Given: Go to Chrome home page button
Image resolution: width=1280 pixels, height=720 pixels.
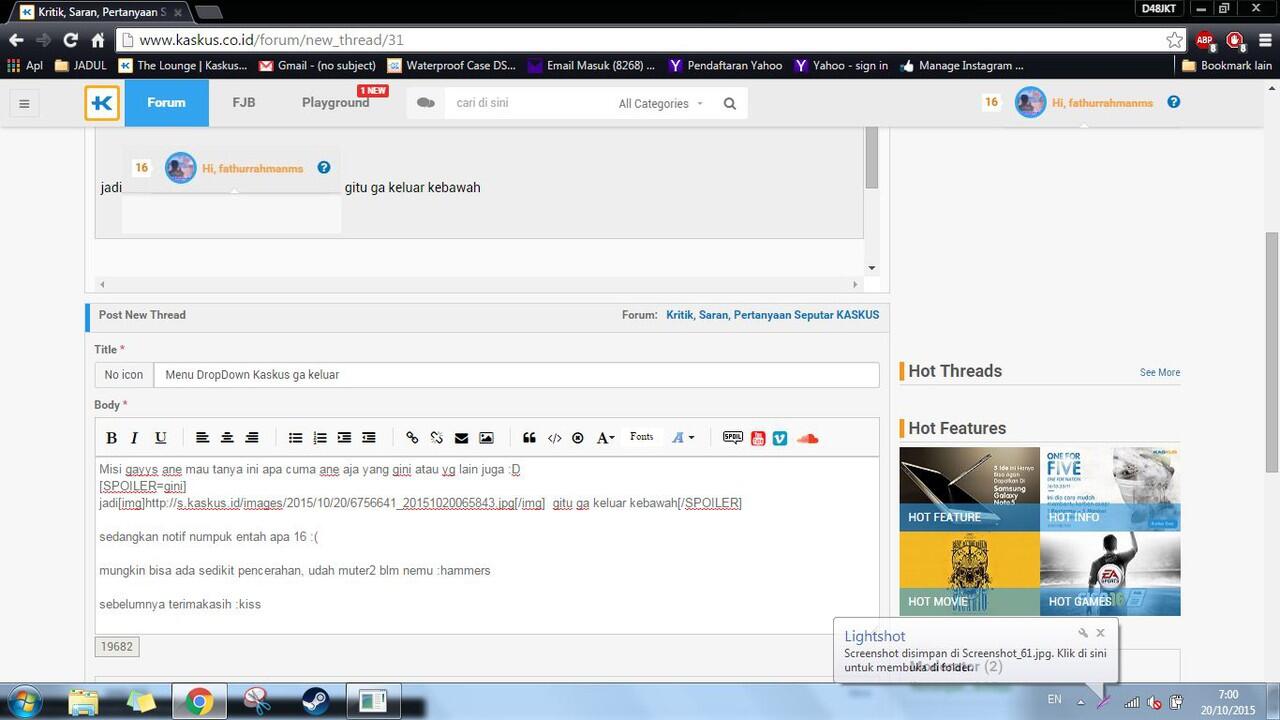Looking at the screenshot, I should point(97,40).
